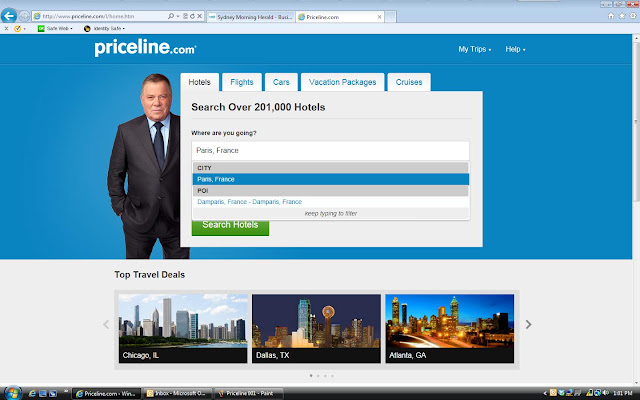Switch to Sydney Morning Herald tab
The image size is (640, 400).
point(250,17)
